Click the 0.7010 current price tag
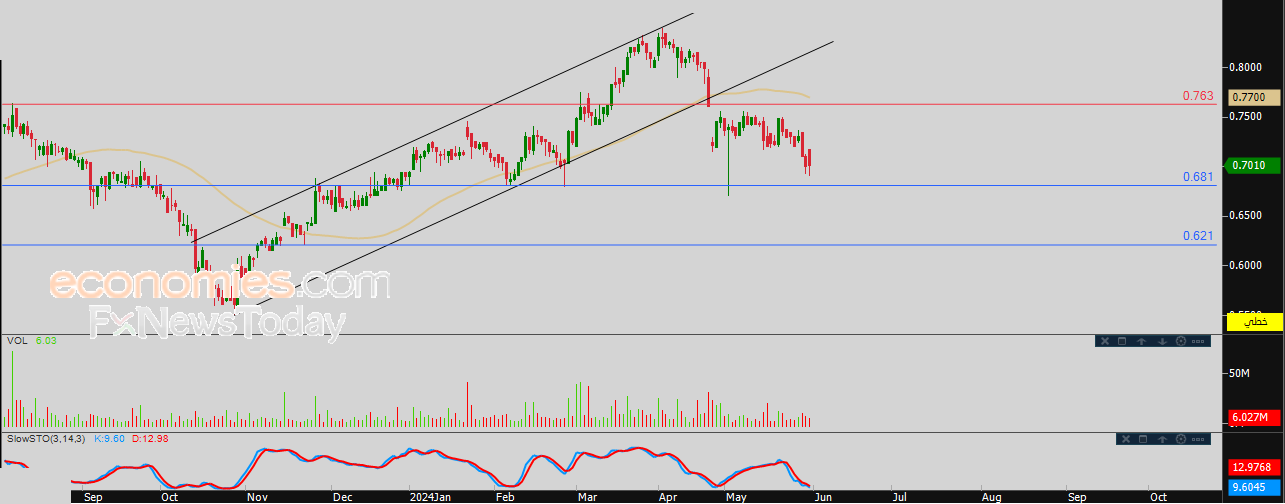The image size is (1285, 504). [x=1250, y=165]
